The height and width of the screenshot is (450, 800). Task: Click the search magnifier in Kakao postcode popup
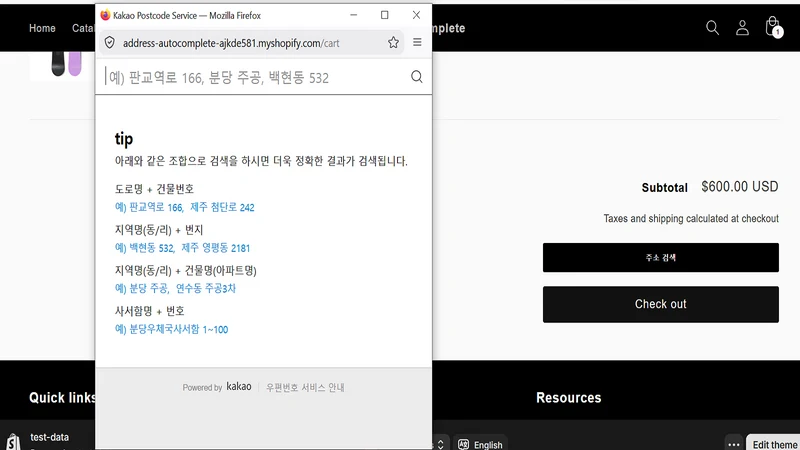pyautogui.click(x=416, y=77)
